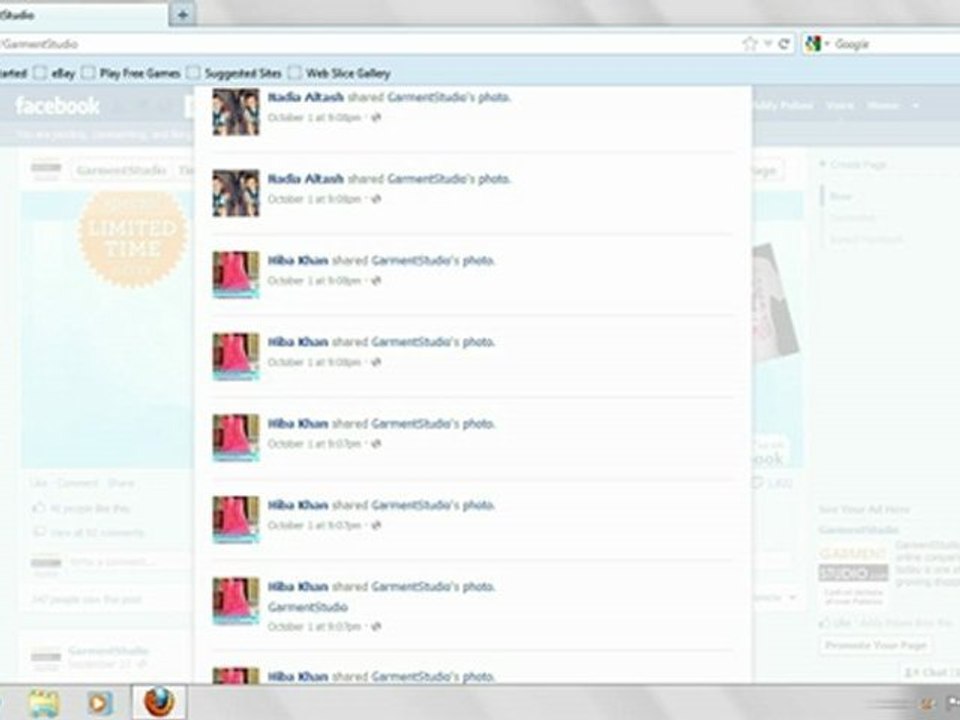This screenshot has width=960, height=720.
Task: Click the LIMITED TIME badge on the cover photo
Action: coord(132,239)
